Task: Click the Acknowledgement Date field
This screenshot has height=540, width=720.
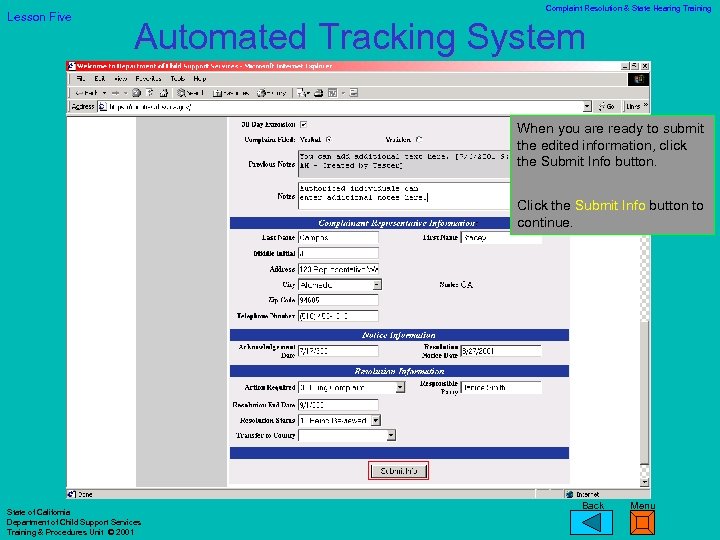Action: (338, 351)
